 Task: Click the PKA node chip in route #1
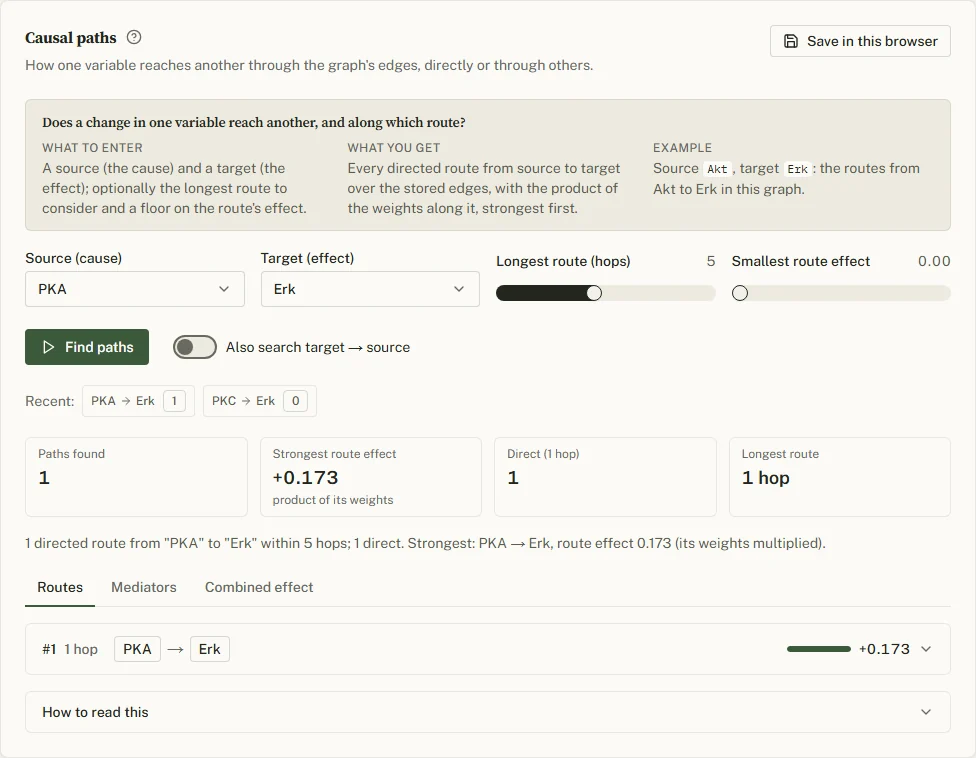(137, 649)
